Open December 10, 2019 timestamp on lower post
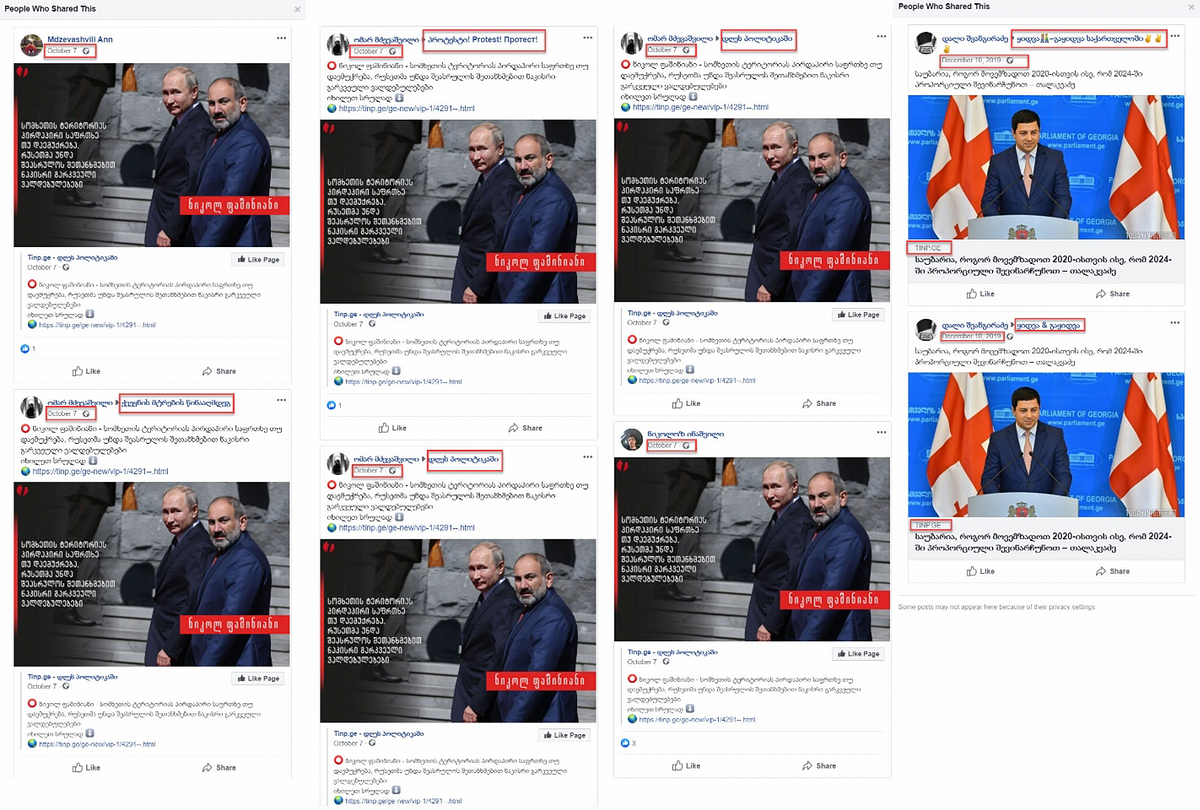The height and width of the screenshot is (810, 1200). coord(973,337)
